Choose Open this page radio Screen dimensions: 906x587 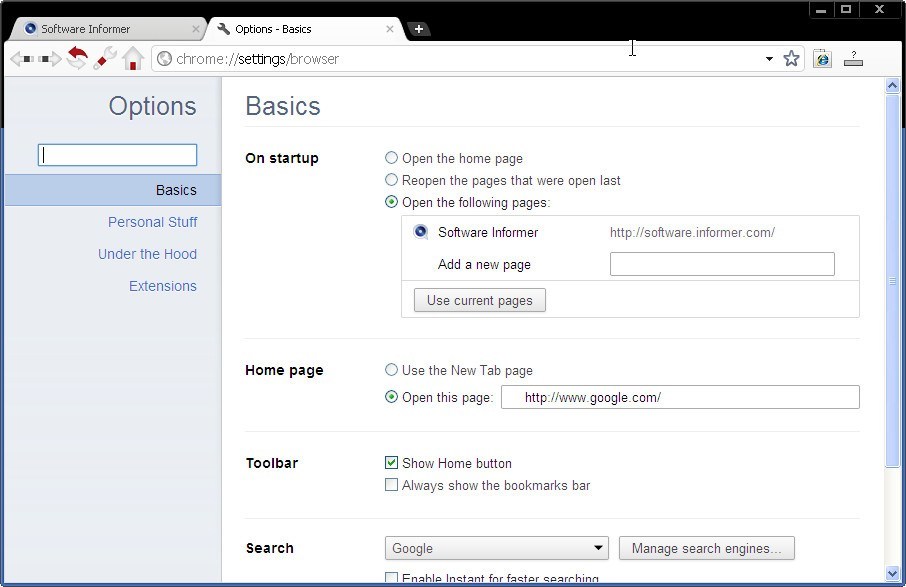click(x=391, y=397)
